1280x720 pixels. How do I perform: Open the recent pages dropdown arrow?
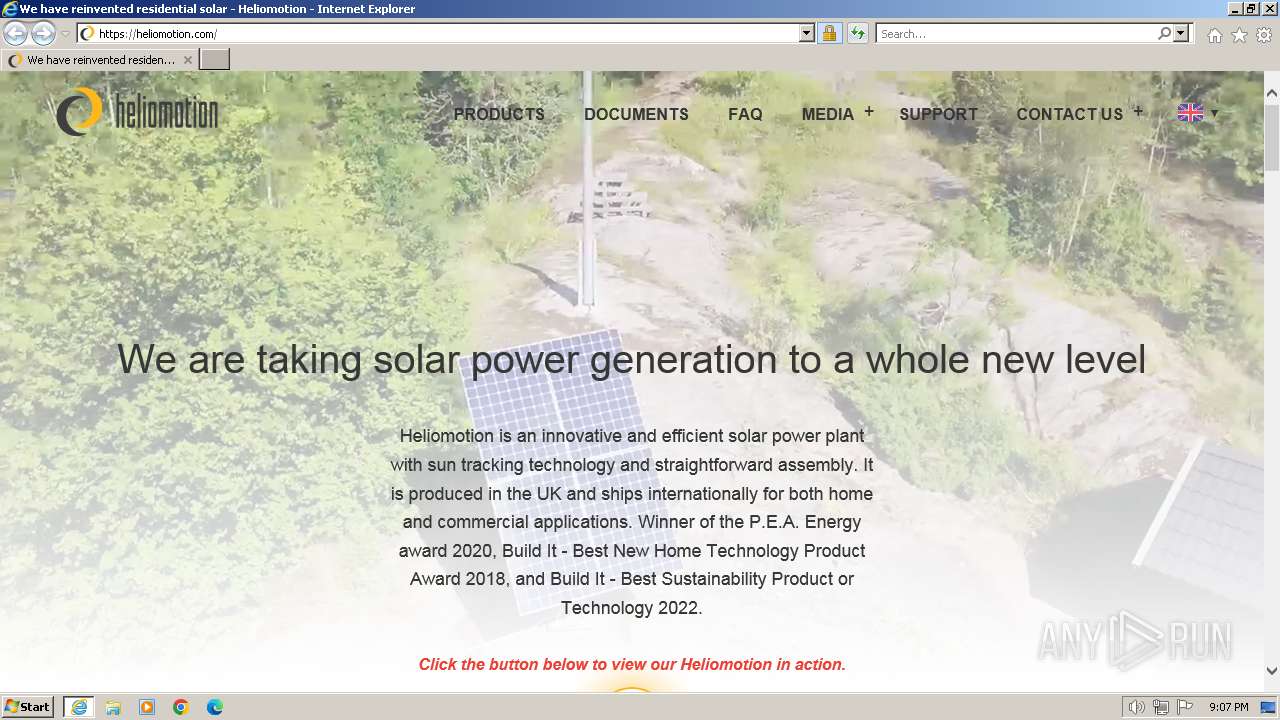point(65,34)
